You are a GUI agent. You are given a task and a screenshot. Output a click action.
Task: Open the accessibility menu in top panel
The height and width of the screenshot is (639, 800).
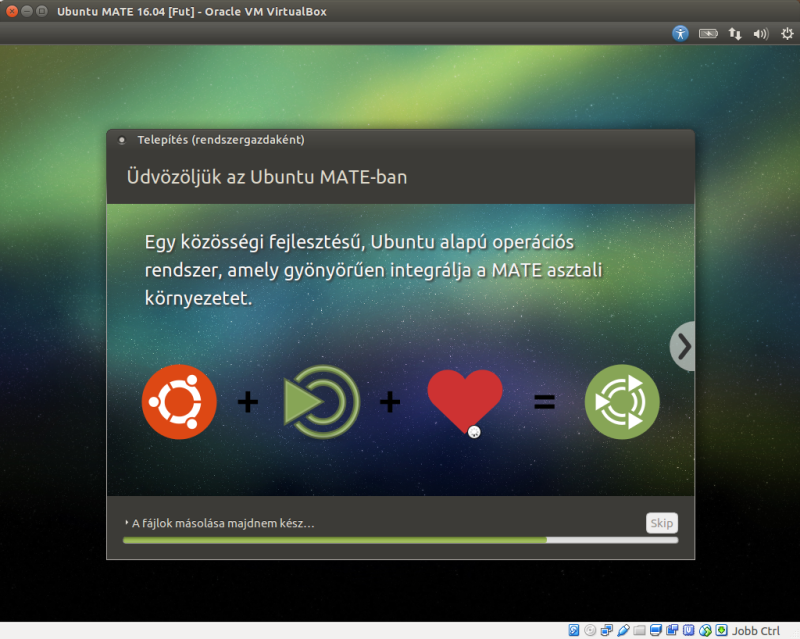[680, 34]
